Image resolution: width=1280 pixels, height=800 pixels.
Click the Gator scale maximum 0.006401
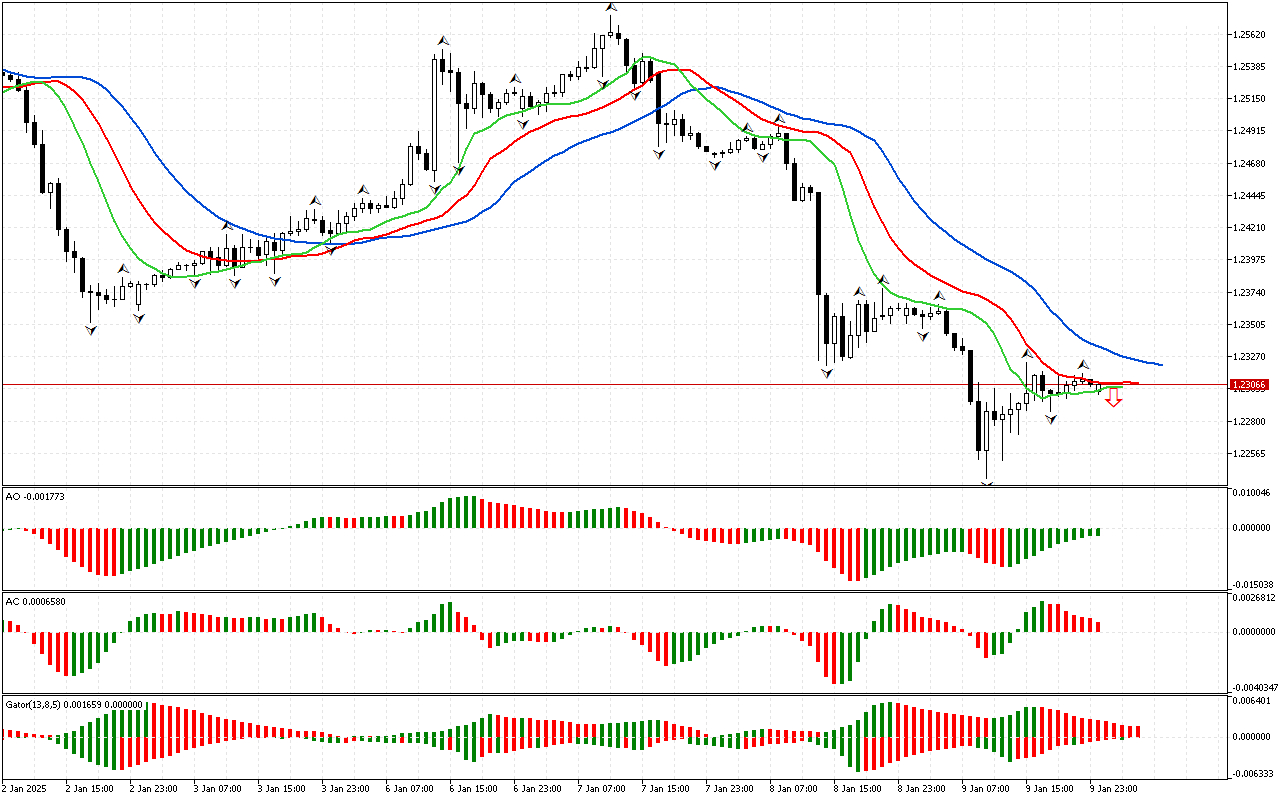coord(1253,702)
